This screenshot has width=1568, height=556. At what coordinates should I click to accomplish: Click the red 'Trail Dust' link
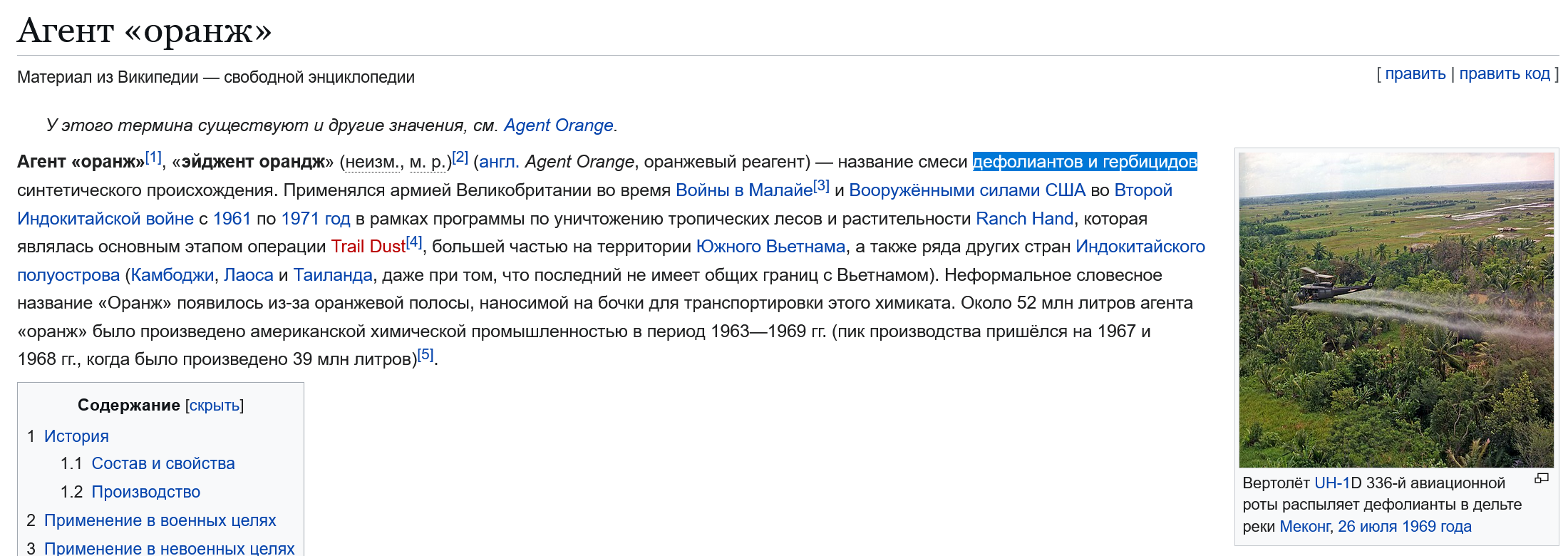pyautogui.click(x=368, y=247)
